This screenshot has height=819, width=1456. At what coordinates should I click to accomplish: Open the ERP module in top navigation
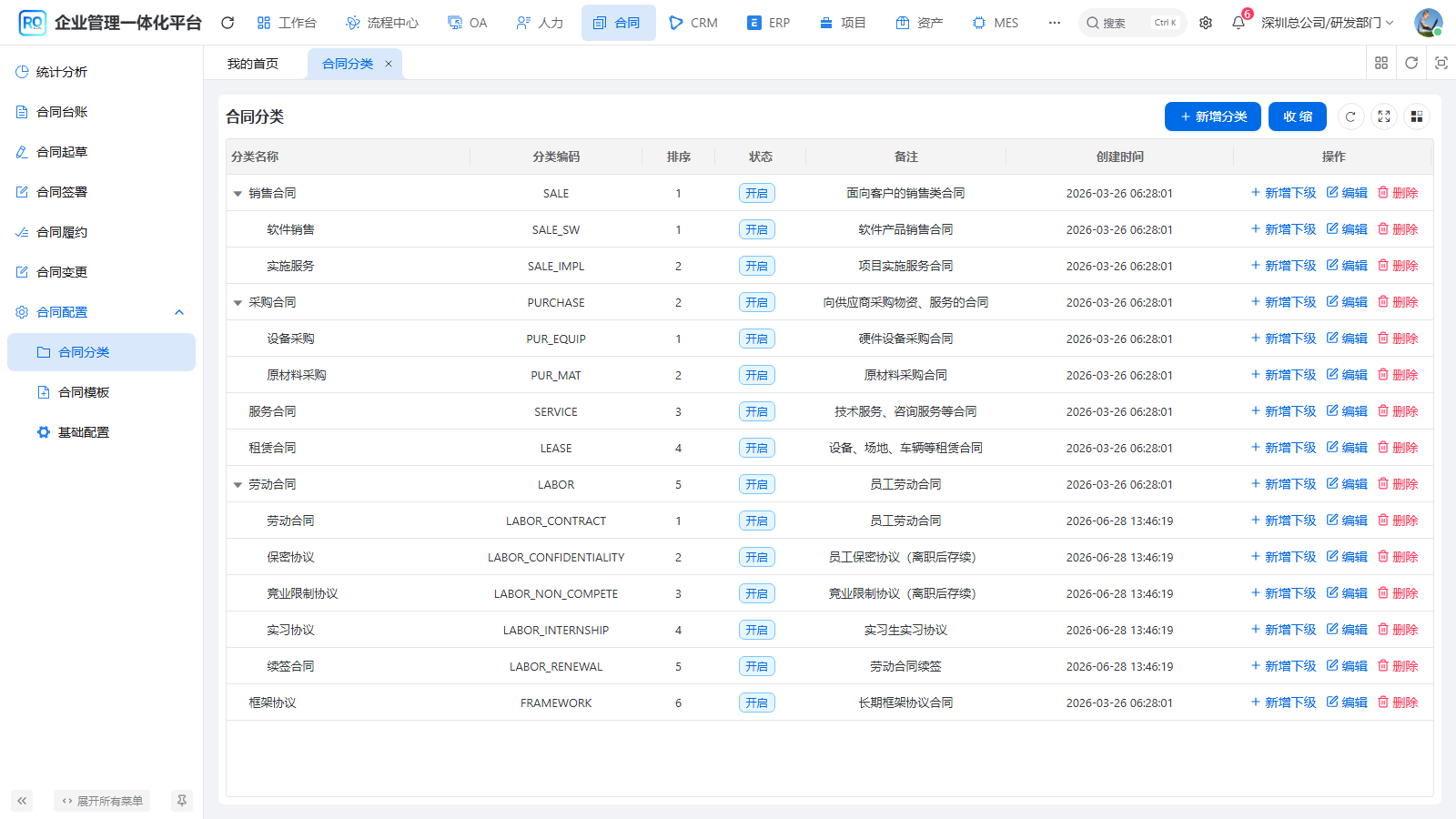point(769,23)
